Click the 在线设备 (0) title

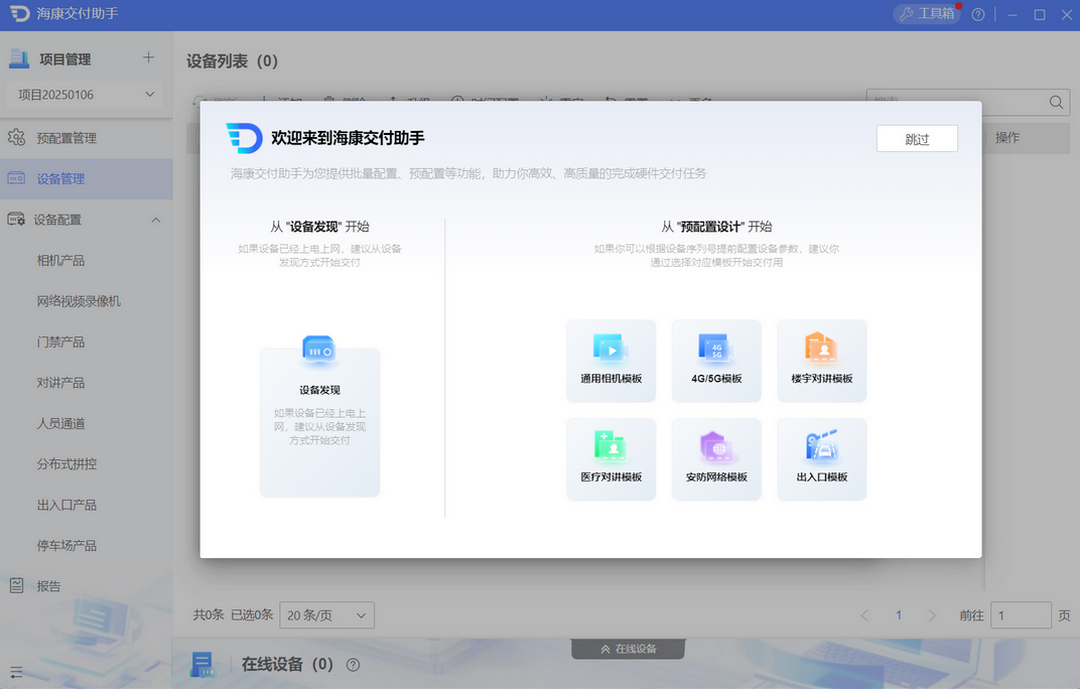[287, 664]
